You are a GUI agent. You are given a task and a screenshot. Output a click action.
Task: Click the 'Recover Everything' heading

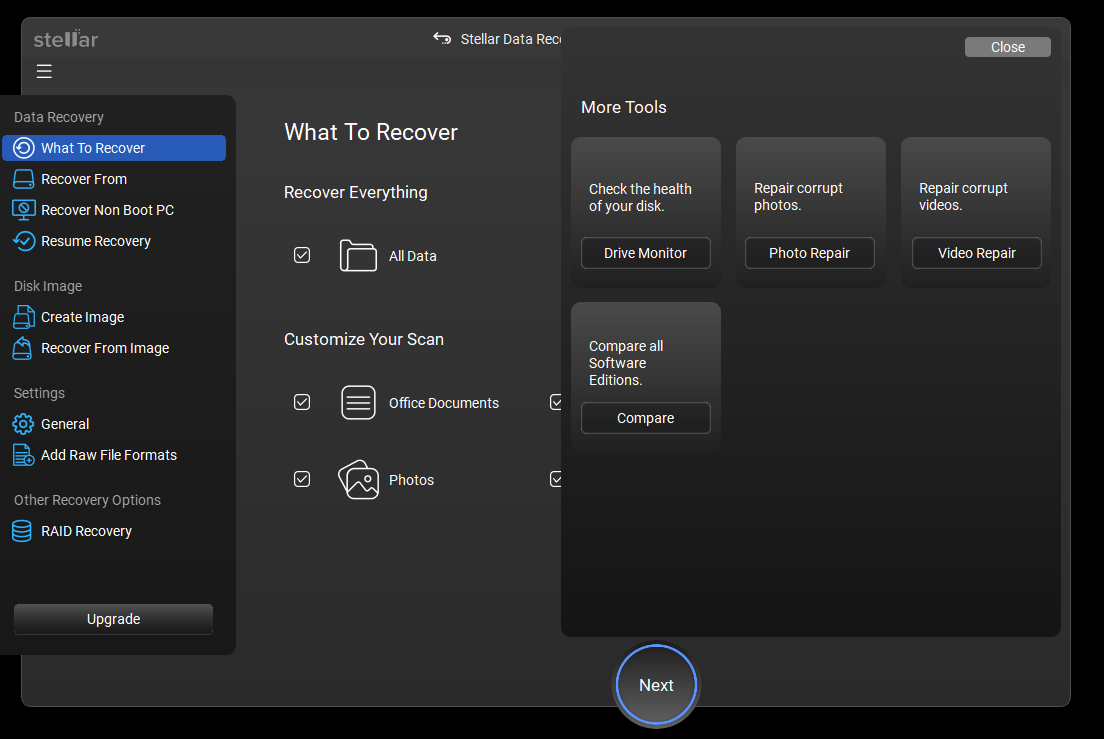click(356, 192)
